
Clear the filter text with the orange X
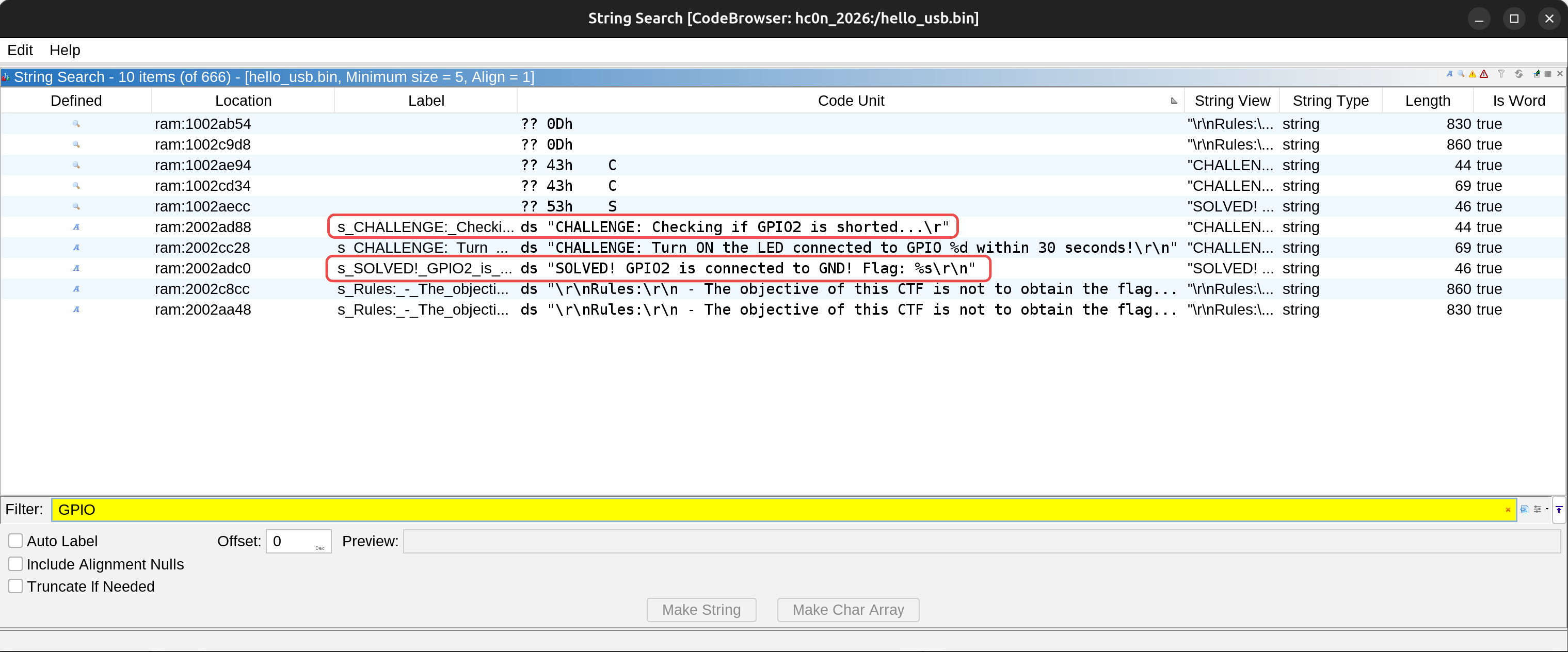pos(1508,510)
